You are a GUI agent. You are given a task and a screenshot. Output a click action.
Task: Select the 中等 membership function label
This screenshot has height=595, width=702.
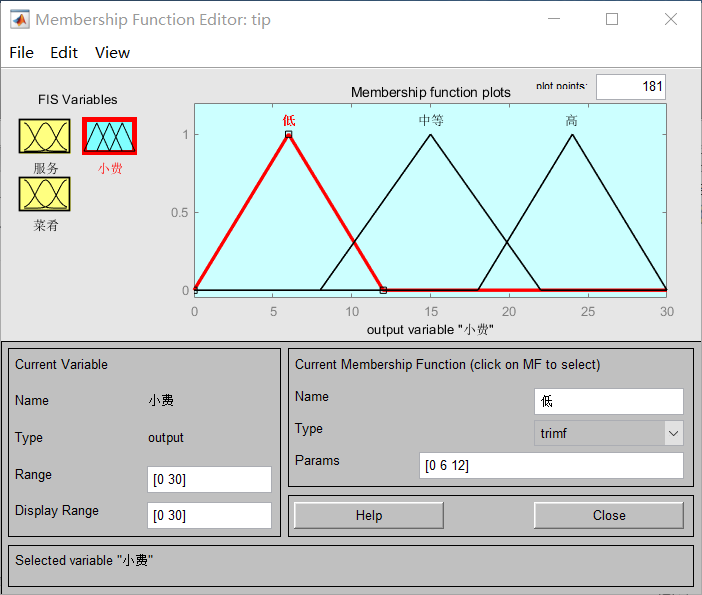pos(431,120)
